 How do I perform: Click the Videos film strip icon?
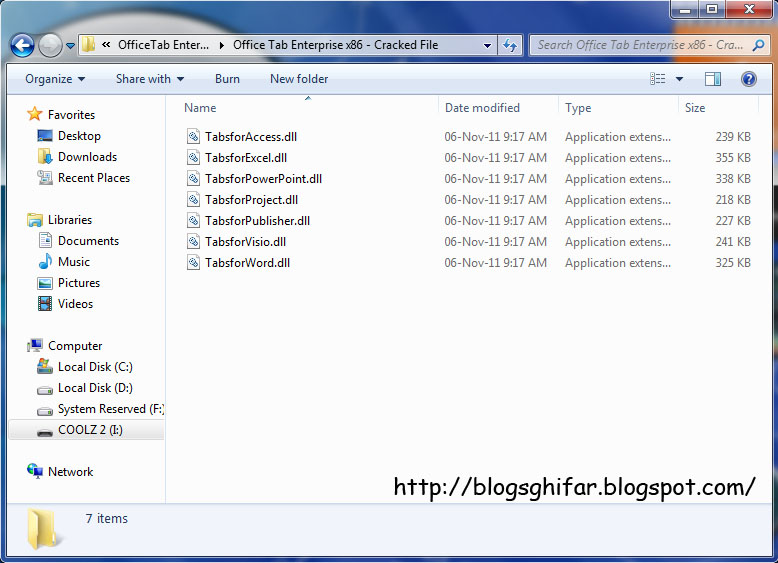pyautogui.click(x=45, y=304)
